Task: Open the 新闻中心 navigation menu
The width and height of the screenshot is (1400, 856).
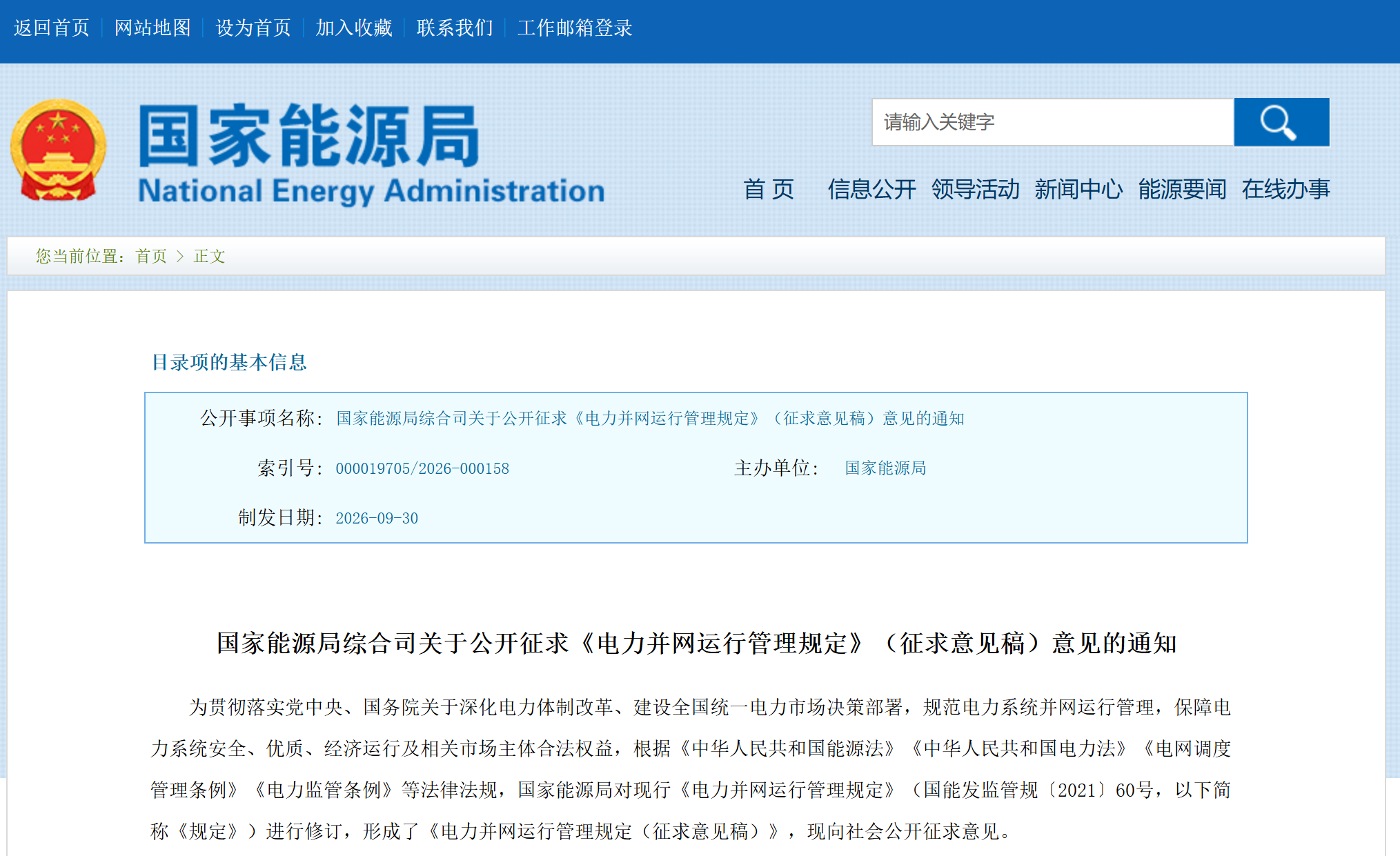Action: 1079,189
